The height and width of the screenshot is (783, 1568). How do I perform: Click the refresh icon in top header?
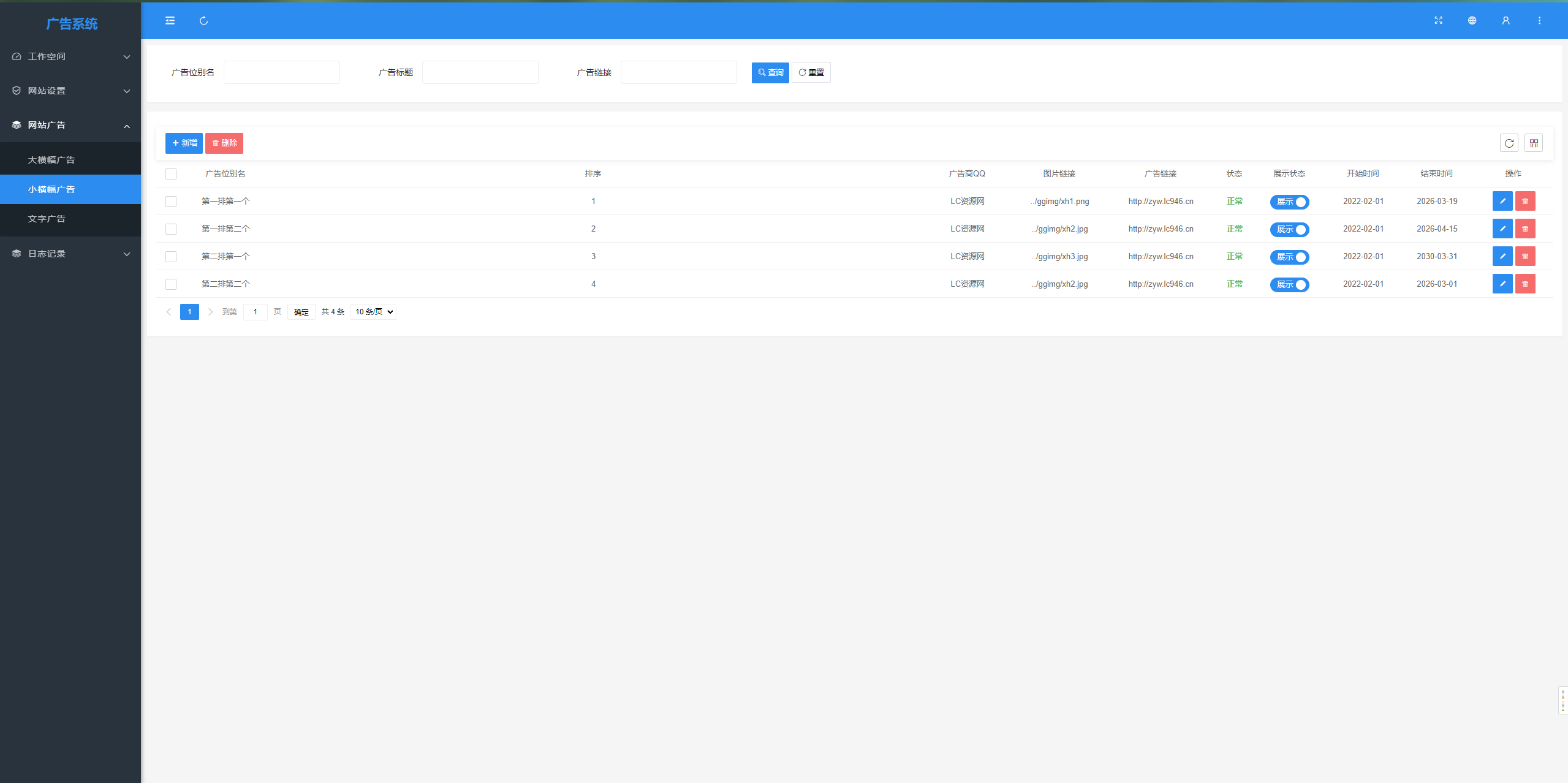(x=203, y=21)
